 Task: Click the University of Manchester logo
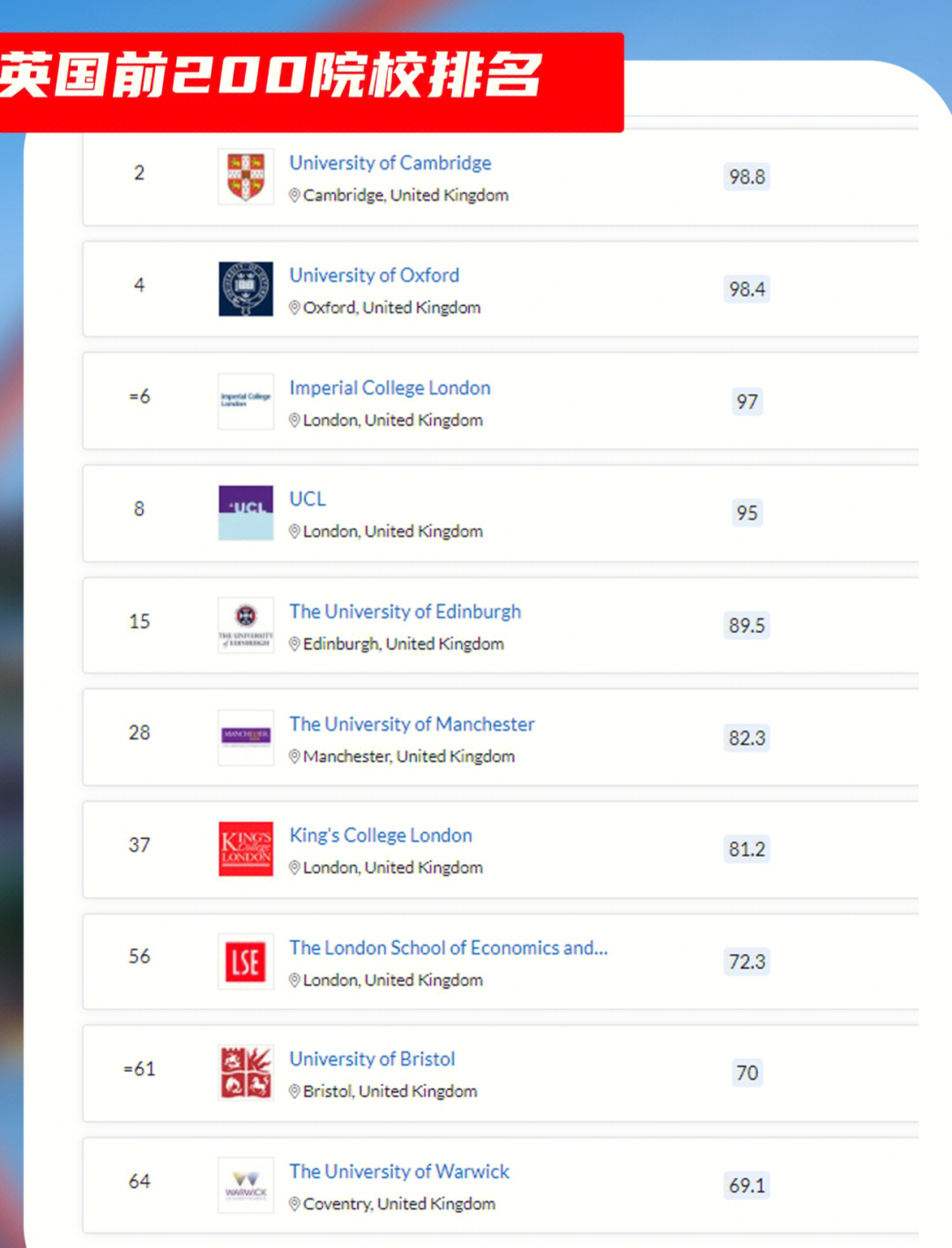pos(246,737)
